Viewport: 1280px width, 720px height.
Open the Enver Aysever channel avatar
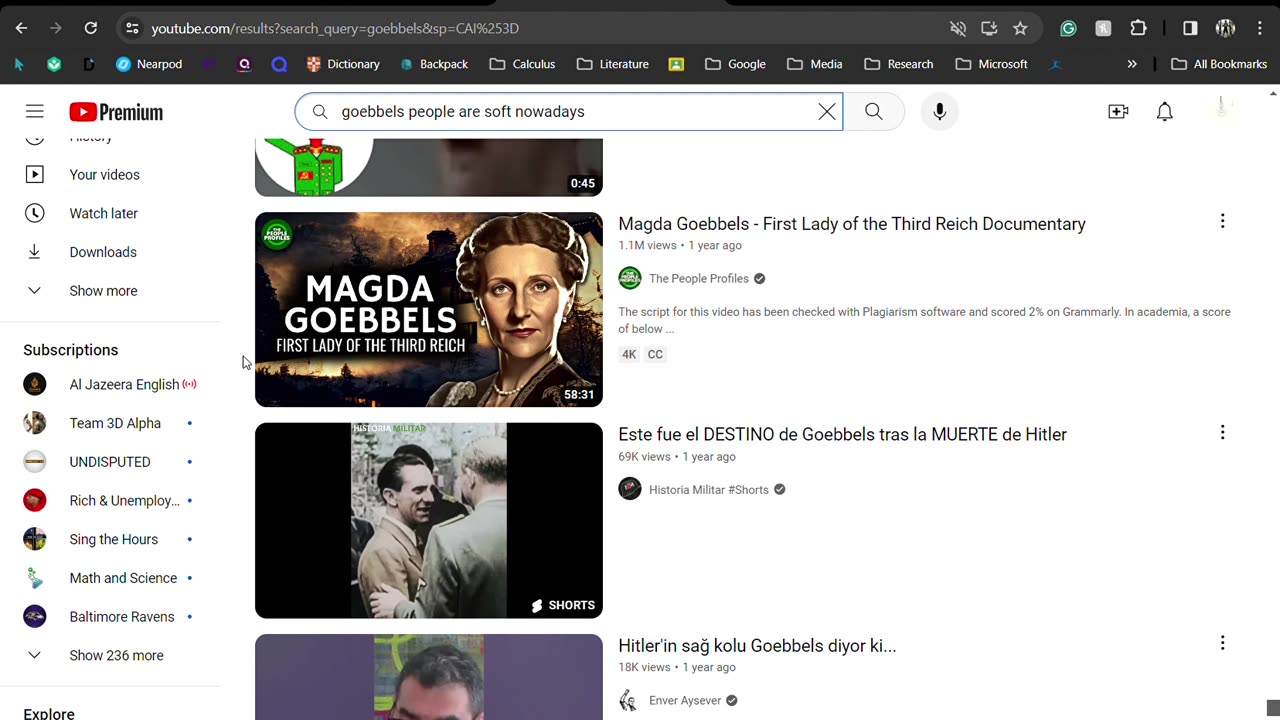click(630, 701)
